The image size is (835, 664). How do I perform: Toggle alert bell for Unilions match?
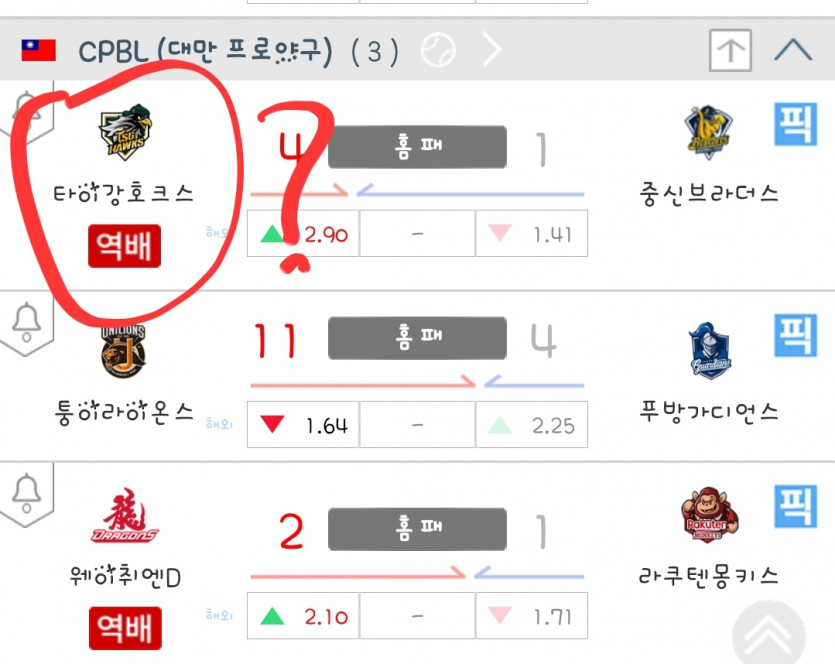(x=27, y=323)
